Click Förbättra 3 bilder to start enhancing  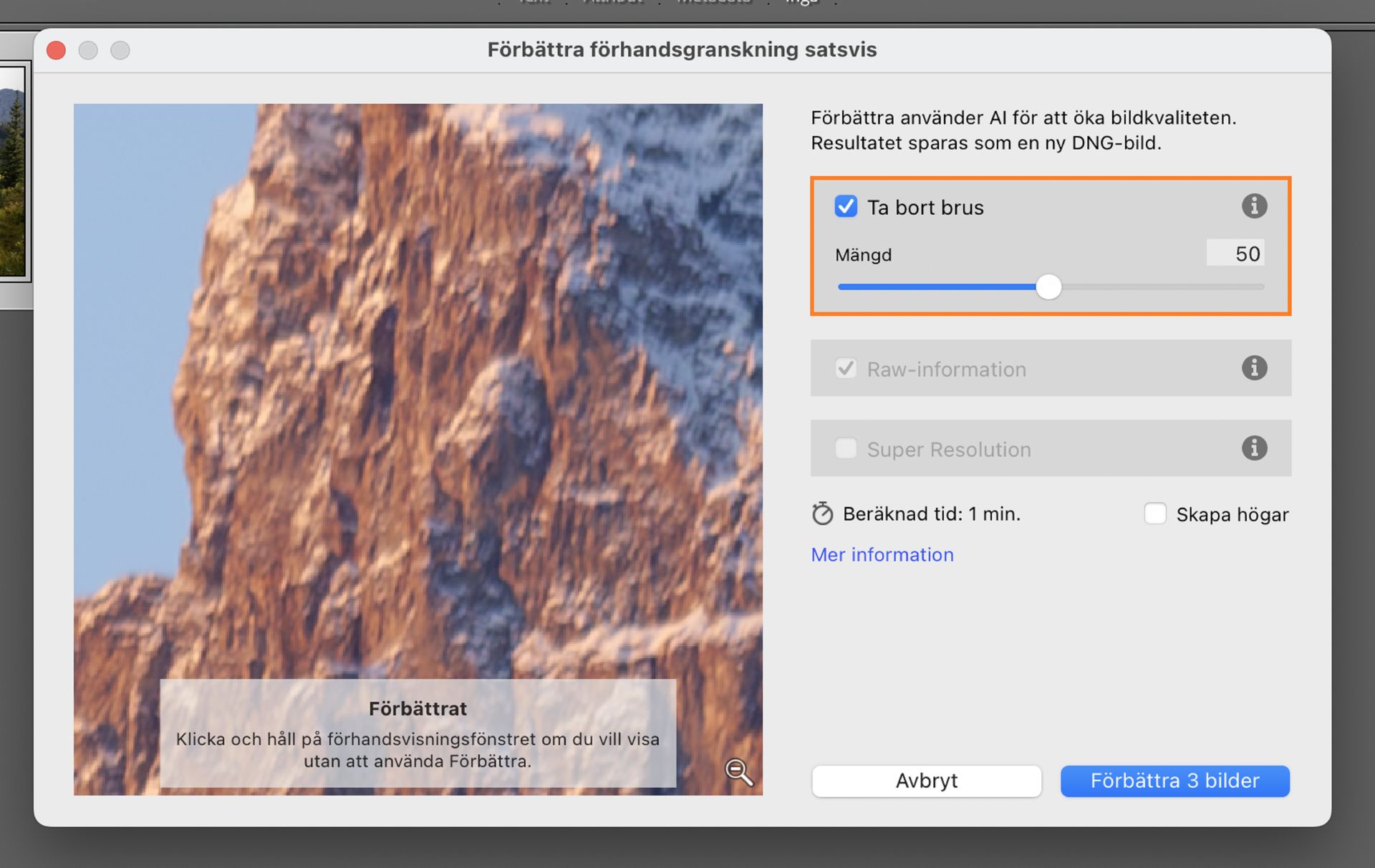[1174, 781]
